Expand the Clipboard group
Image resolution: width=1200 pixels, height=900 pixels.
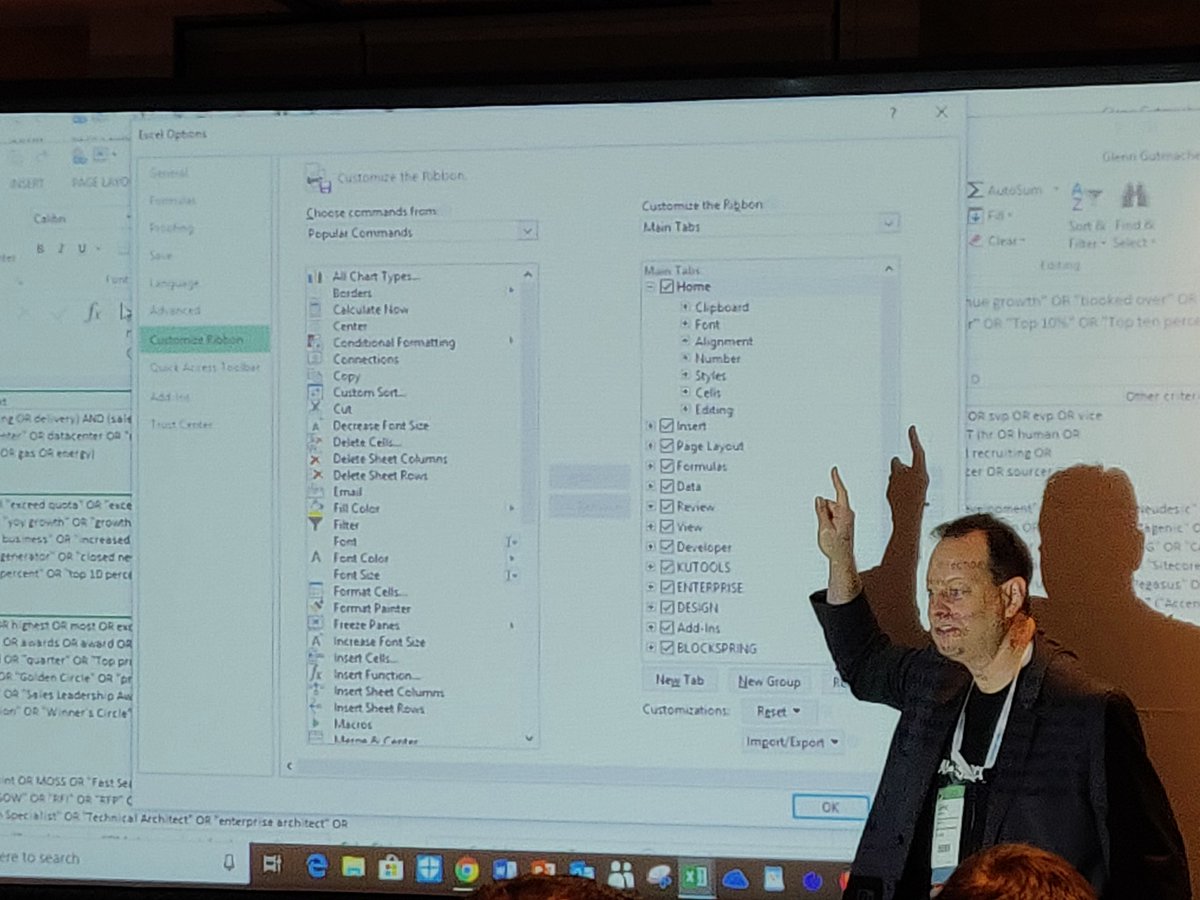[x=685, y=307]
